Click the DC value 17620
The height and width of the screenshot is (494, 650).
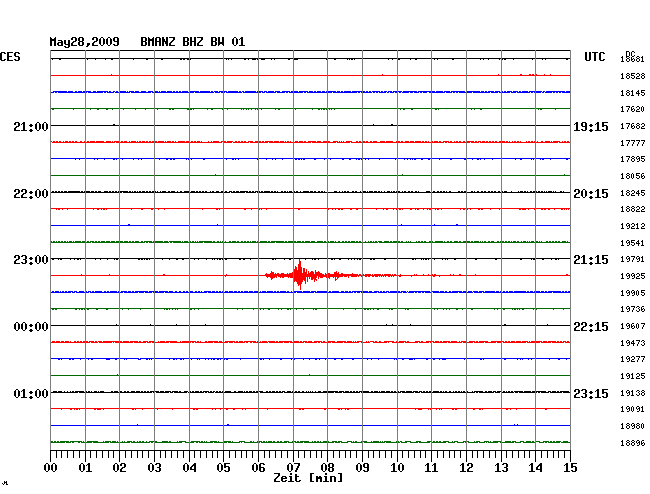pos(633,109)
